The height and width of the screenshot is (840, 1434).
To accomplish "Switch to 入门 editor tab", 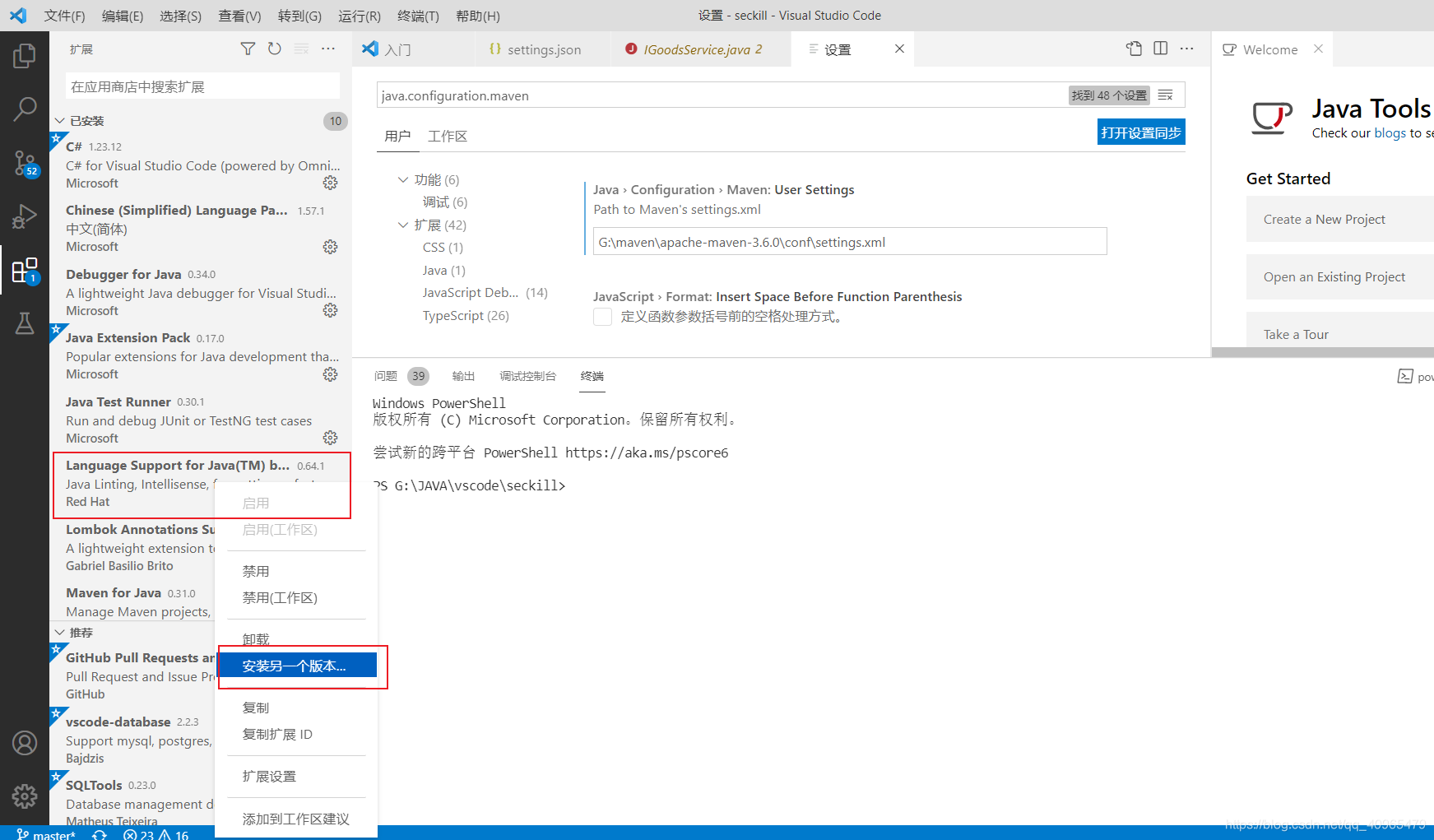I will click(414, 49).
